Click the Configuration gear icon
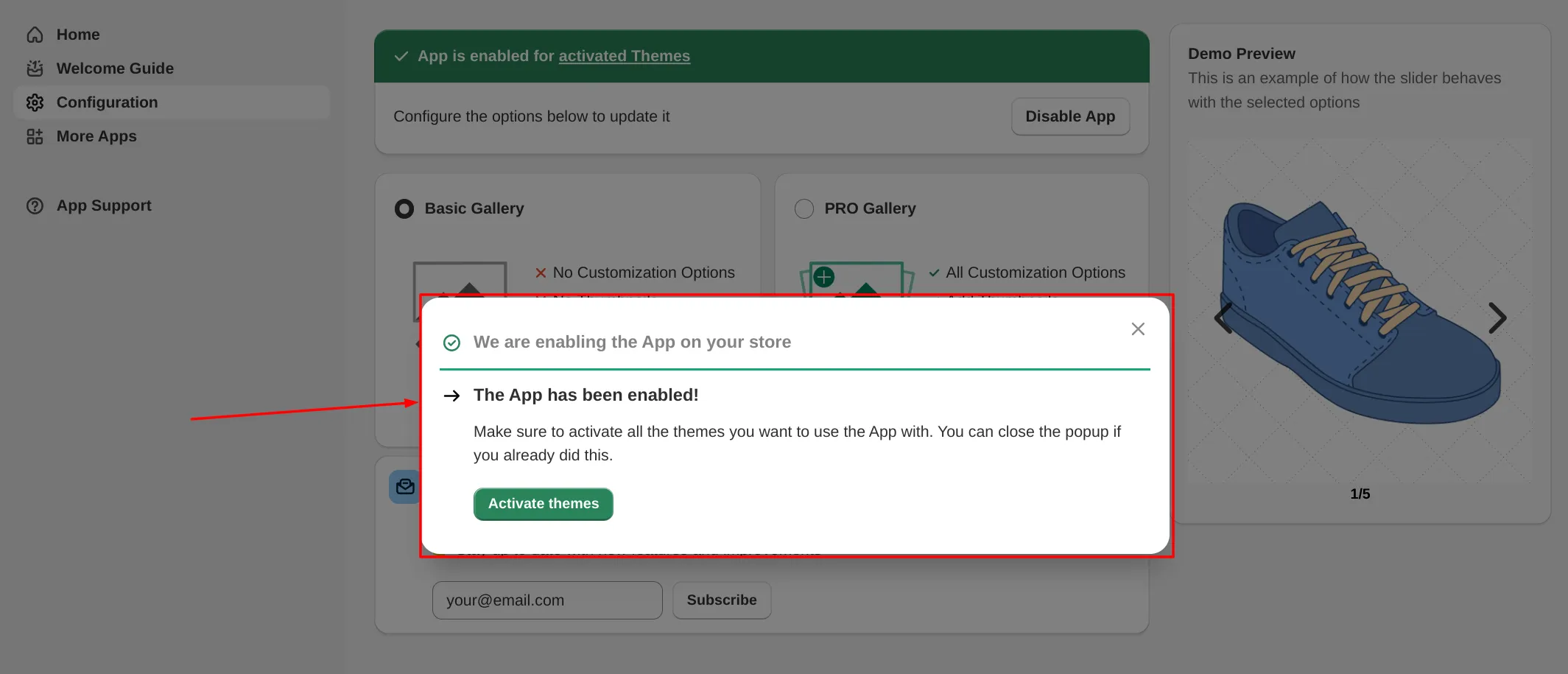Image resolution: width=1568 pixels, height=674 pixels. (x=35, y=102)
